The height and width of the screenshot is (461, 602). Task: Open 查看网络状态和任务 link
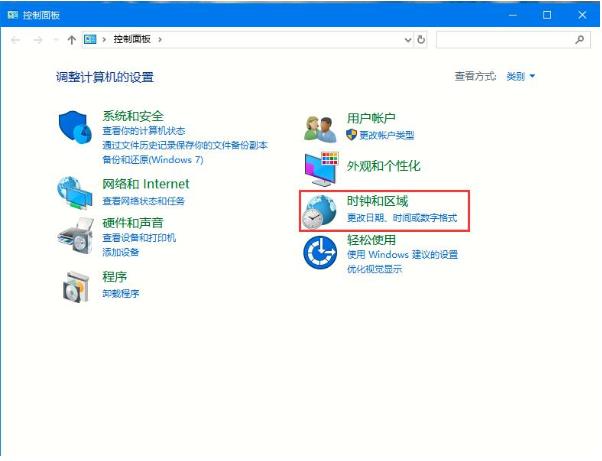coord(144,201)
